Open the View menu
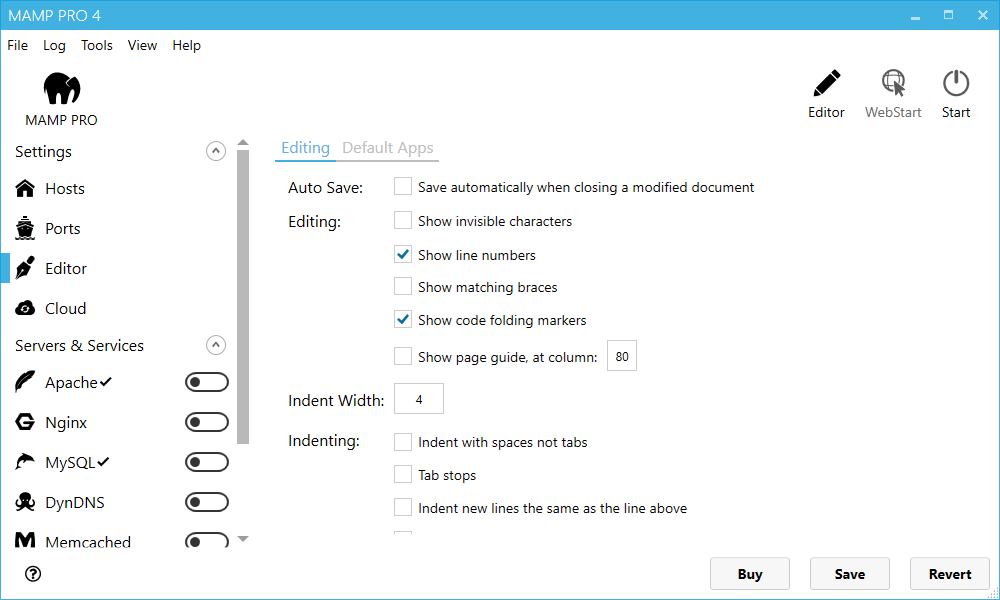The width and height of the screenshot is (1000, 600). pyautogui.click(x=142, y=45)
